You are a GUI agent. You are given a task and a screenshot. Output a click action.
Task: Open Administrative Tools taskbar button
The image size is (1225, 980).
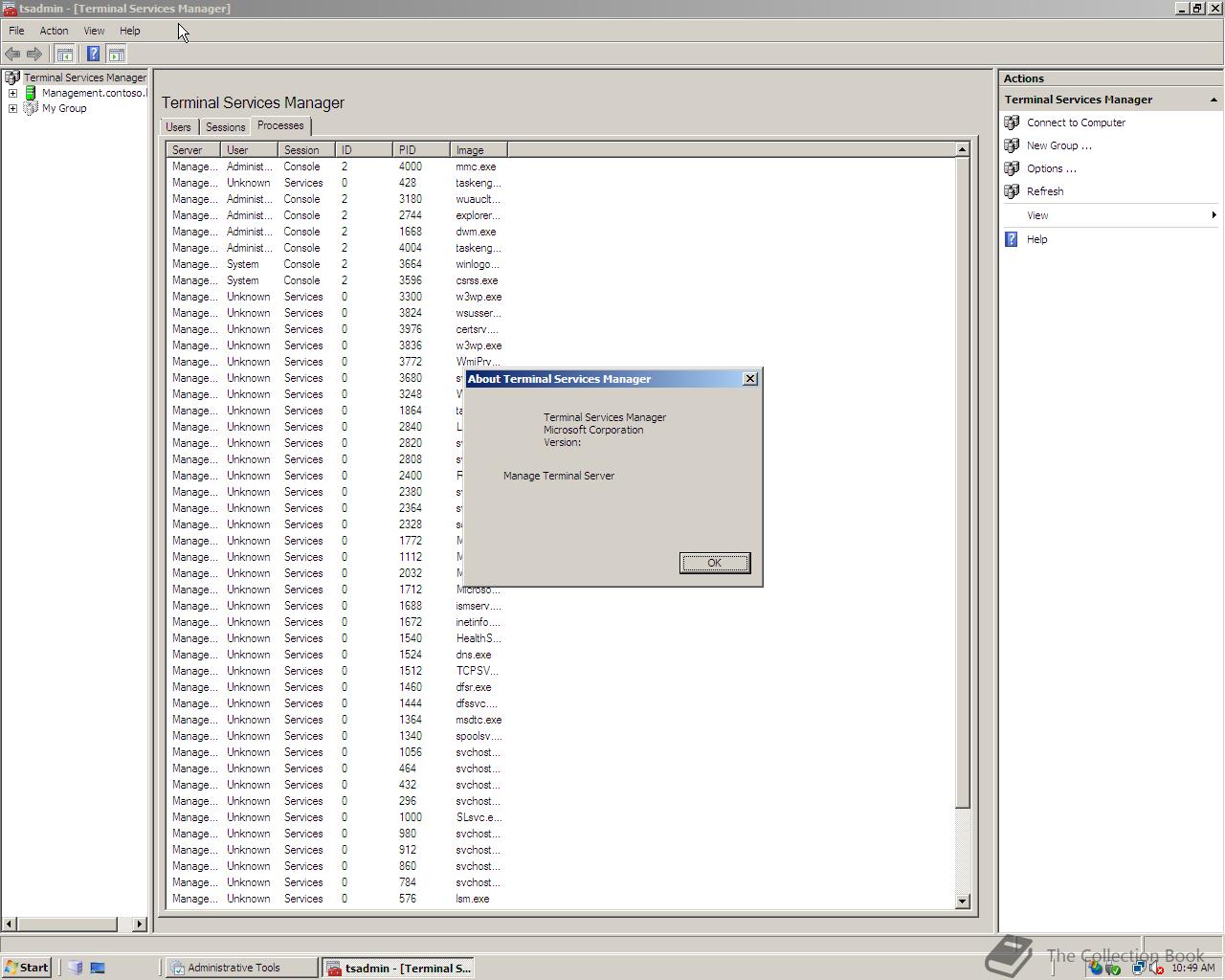pos(242,968)
